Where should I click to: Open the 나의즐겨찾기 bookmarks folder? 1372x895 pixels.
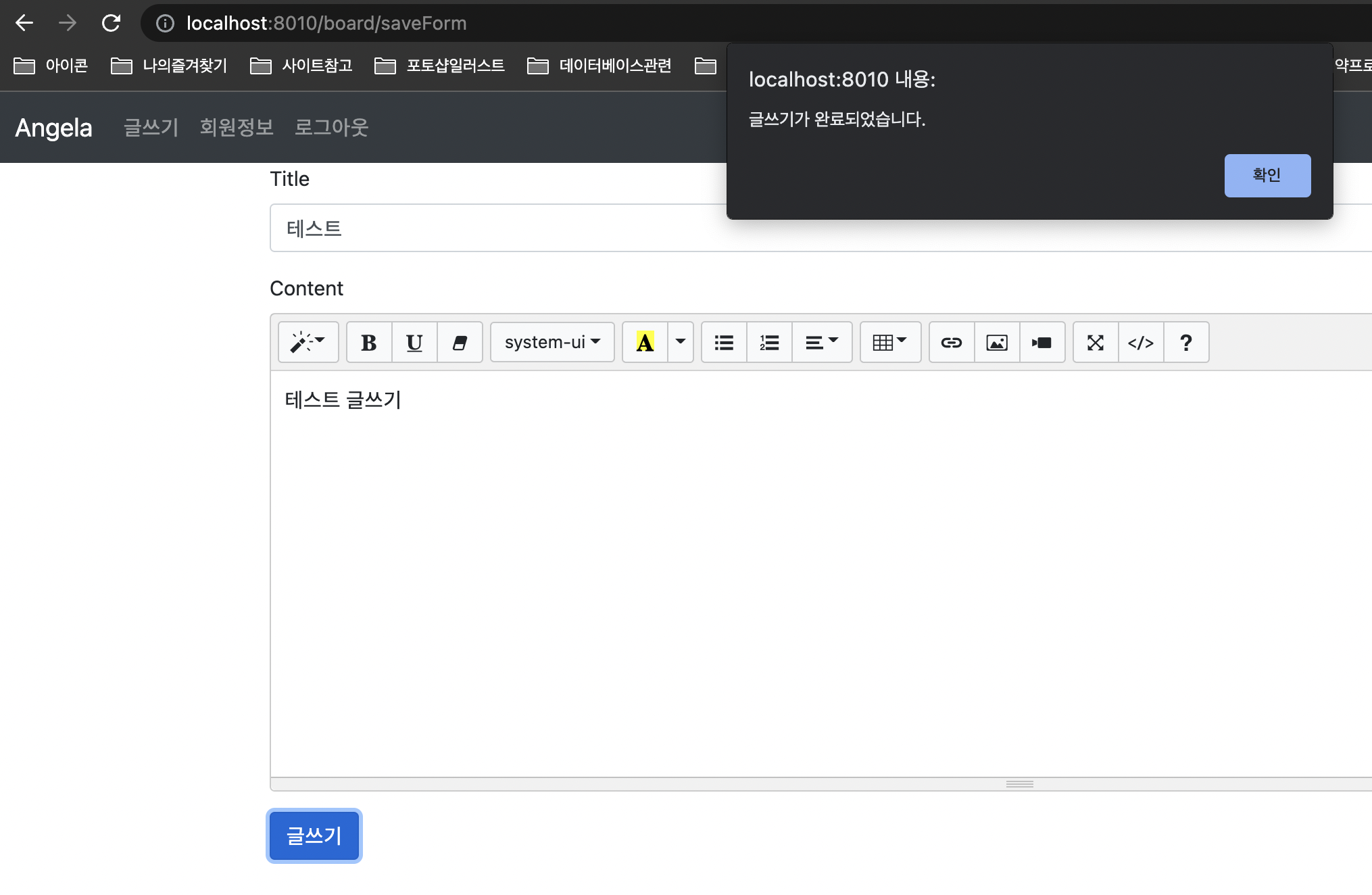(169, 66)
